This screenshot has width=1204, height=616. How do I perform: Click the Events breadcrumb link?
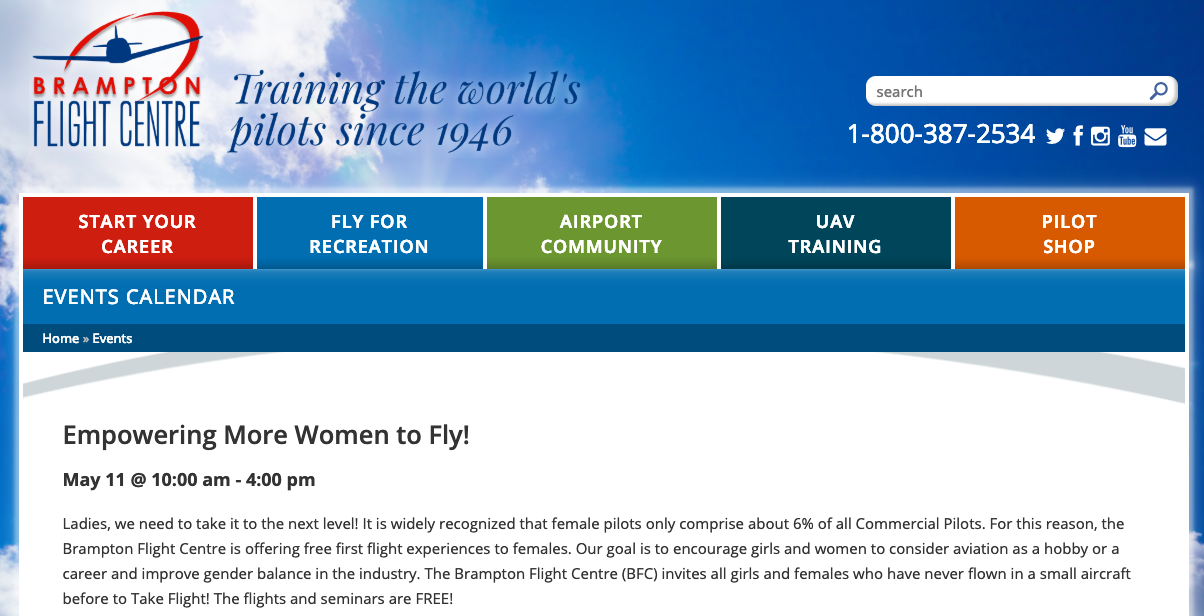pyautogui.click(x=112, y=338)
